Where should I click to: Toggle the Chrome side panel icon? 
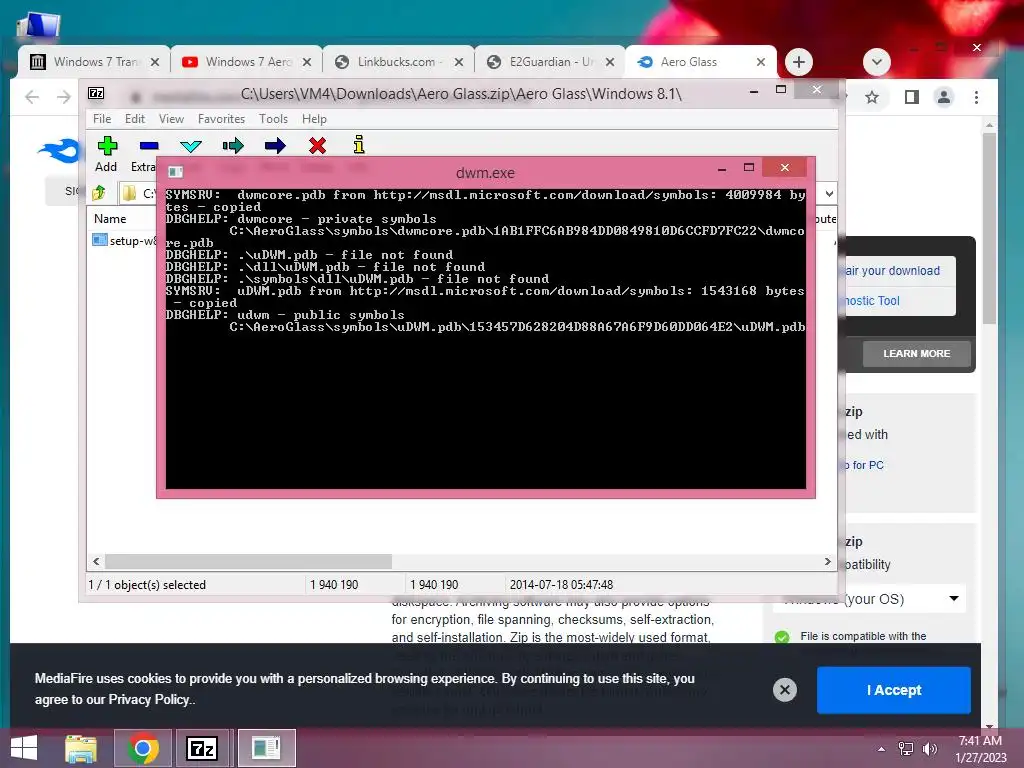[x=912, y=97]
